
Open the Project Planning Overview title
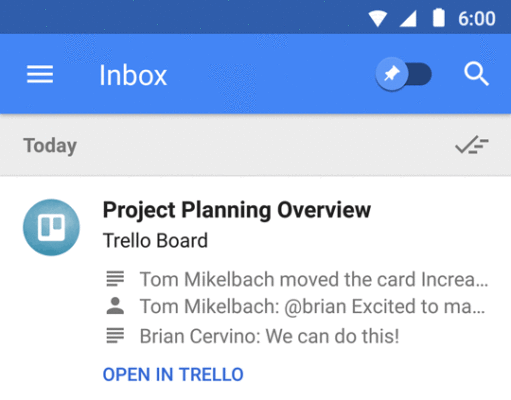coord(237,210)
